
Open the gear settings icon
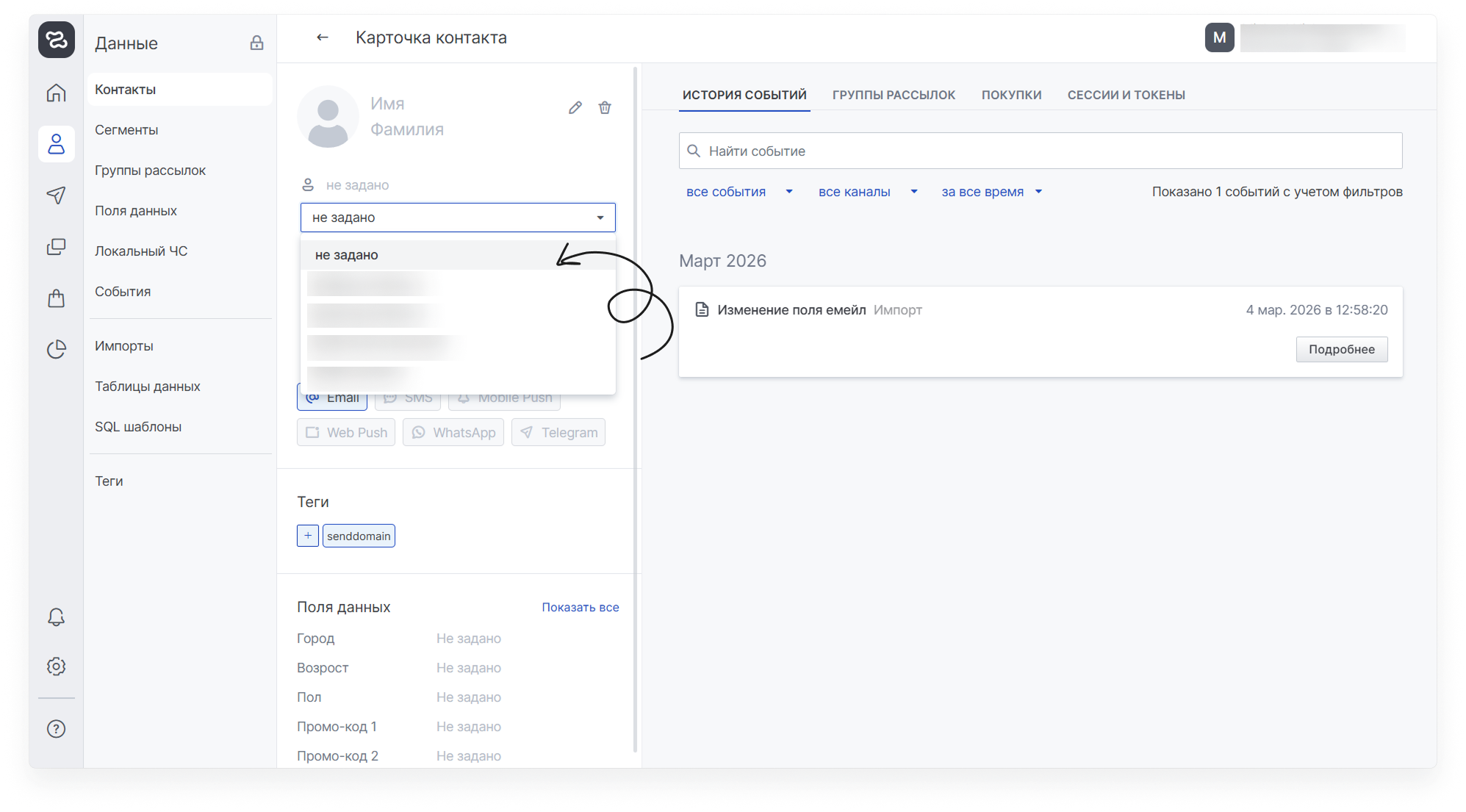tap(57, 667)
